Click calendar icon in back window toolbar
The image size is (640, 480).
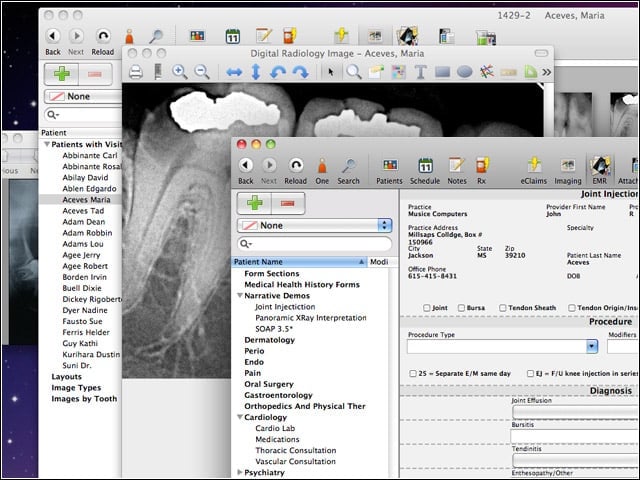(233, 36)
